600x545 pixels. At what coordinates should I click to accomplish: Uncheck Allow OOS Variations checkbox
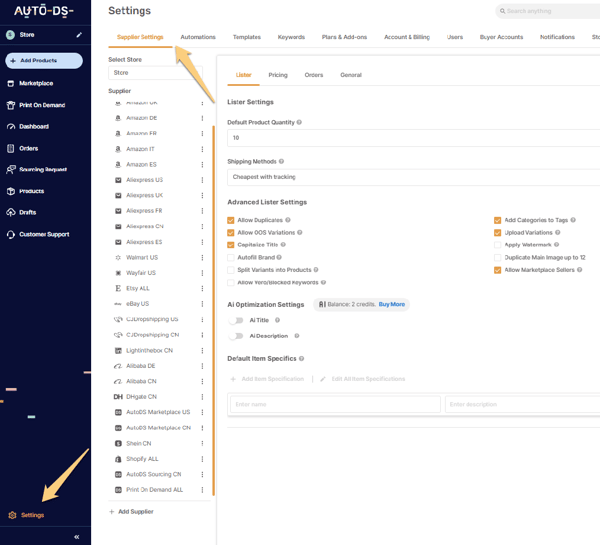pyautogui.click(x=230, y=233)
